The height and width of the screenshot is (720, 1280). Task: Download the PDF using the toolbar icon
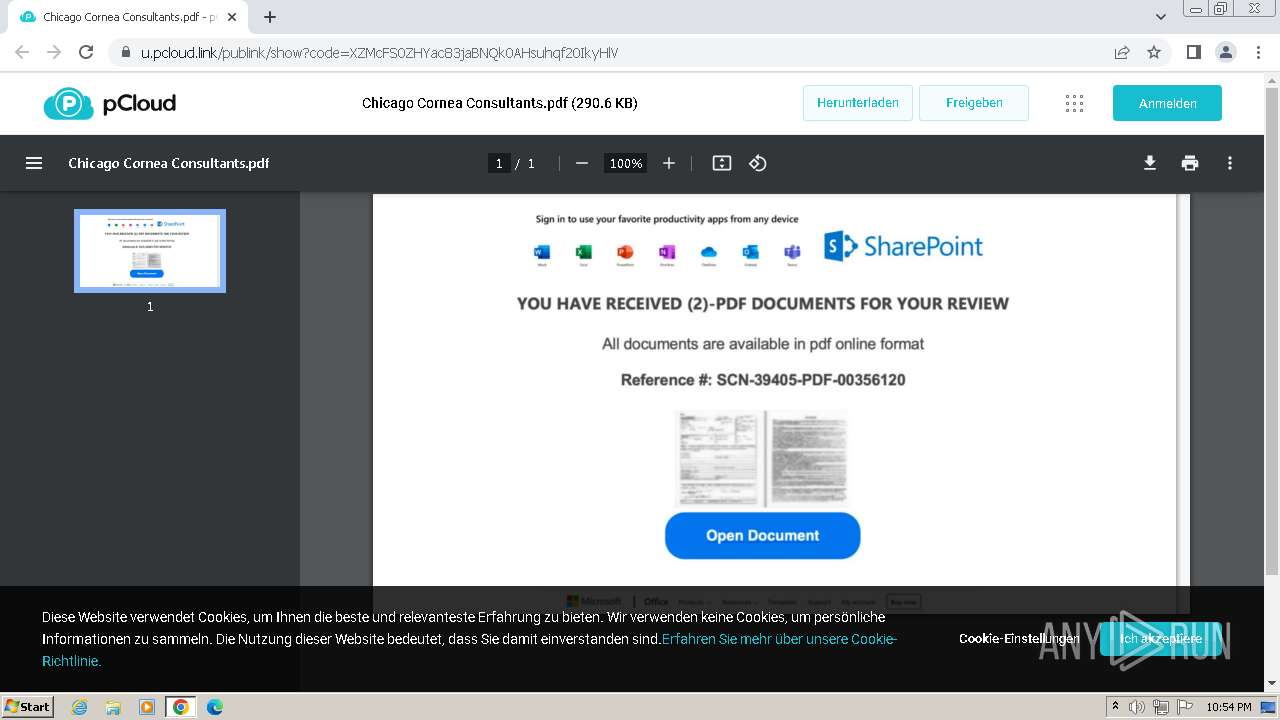click(x=1150, y=163)
